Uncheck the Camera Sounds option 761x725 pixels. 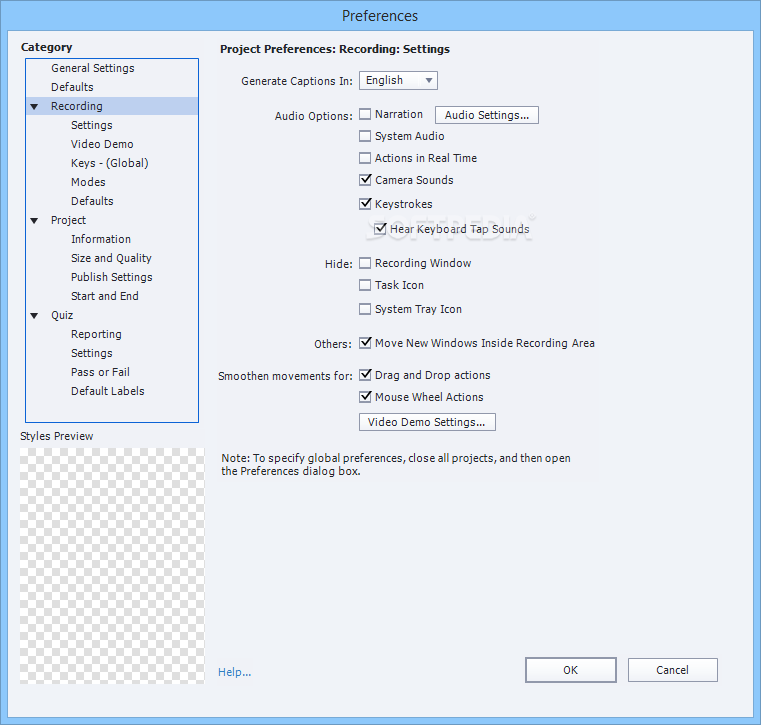click(x=365, y=180)
